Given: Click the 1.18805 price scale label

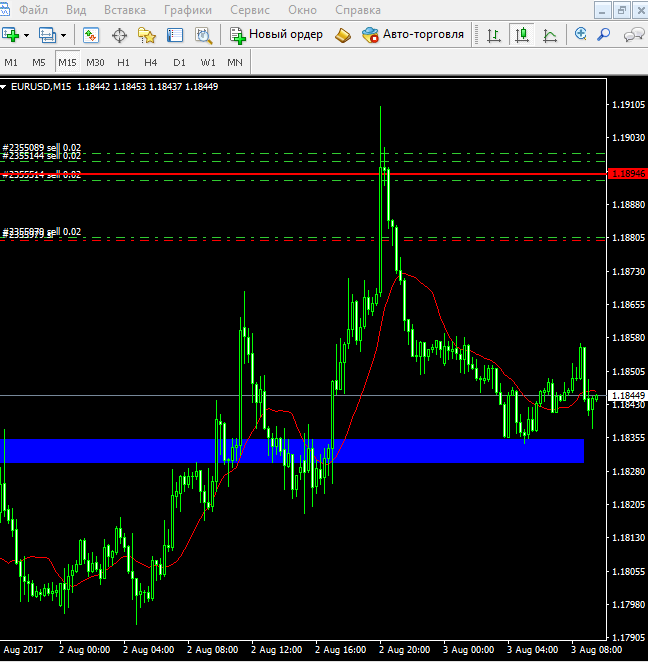Looking at the screenshot, I should (629, 238).
